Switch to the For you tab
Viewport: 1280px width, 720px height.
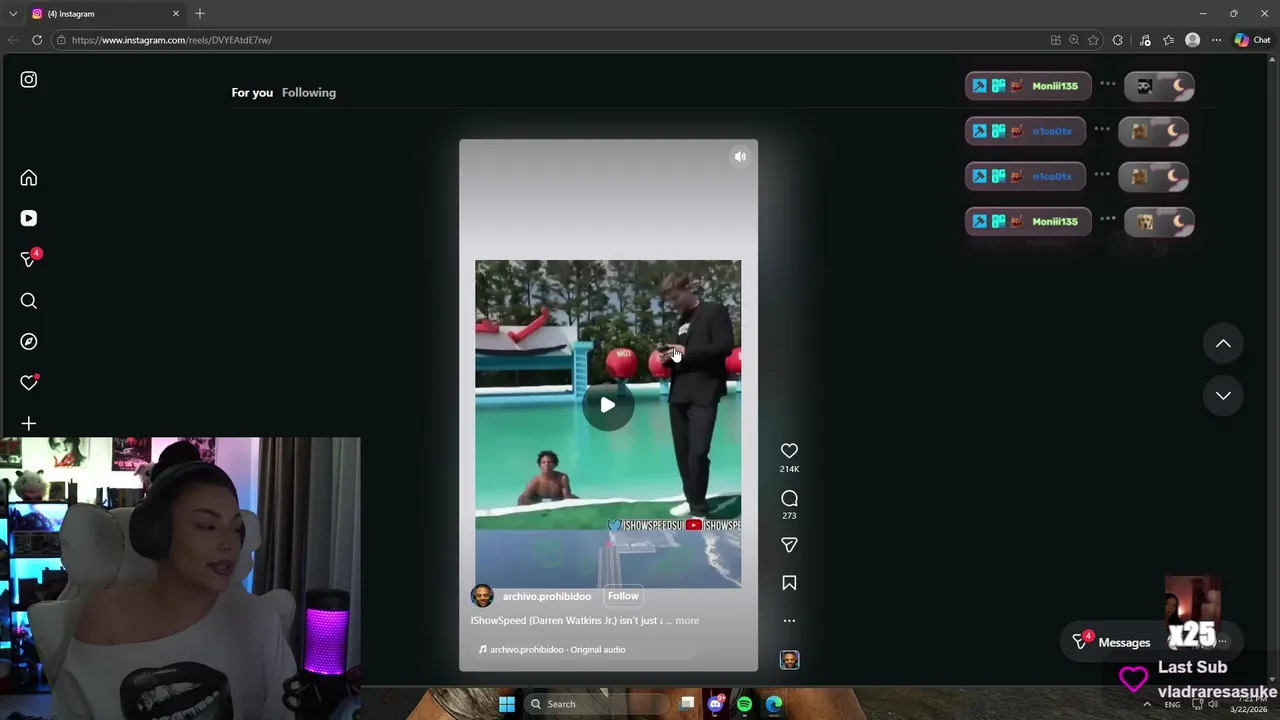click(x=252, y=93)
